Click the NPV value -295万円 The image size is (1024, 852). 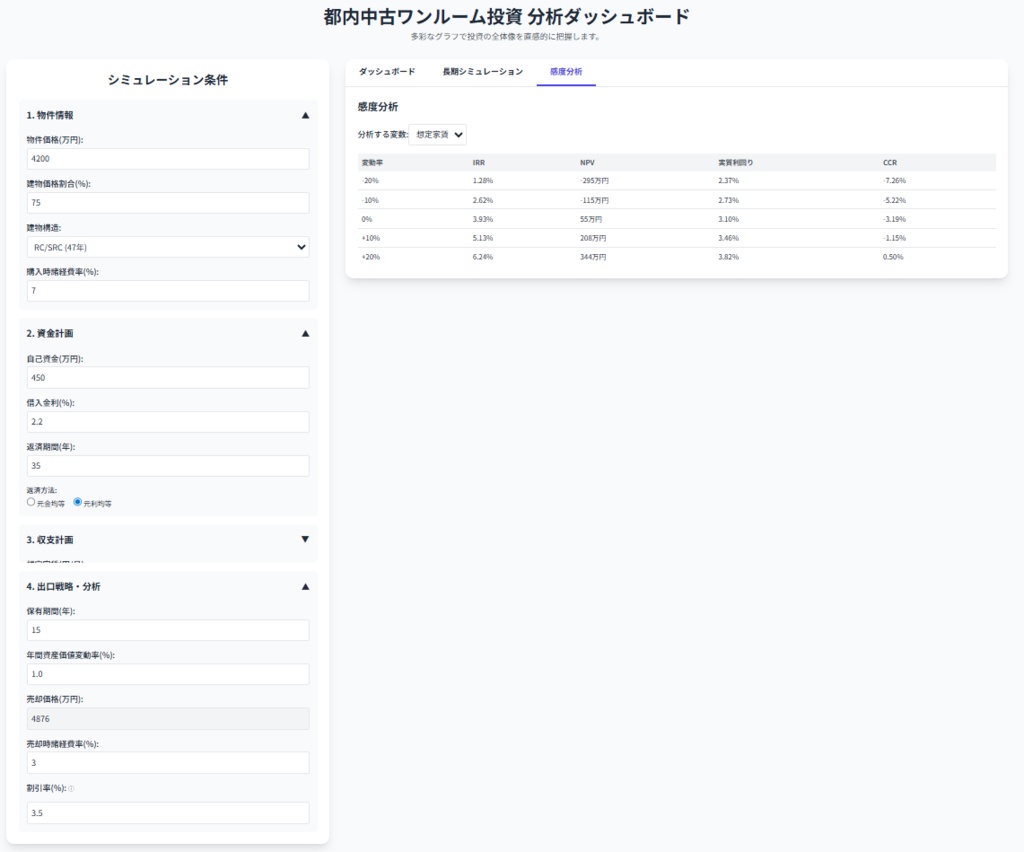tap(594, 181)
